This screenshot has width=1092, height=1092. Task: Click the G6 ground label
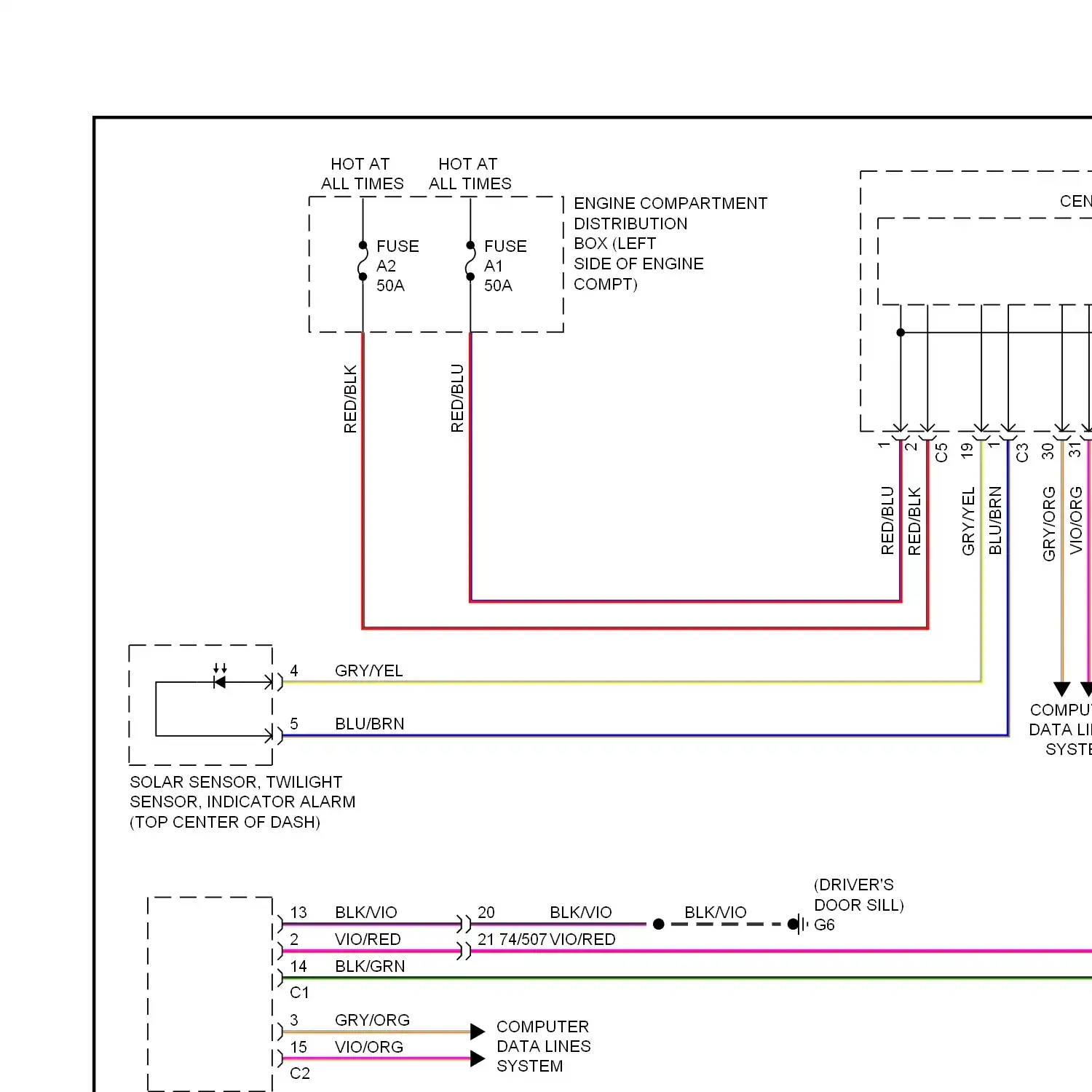824,925
